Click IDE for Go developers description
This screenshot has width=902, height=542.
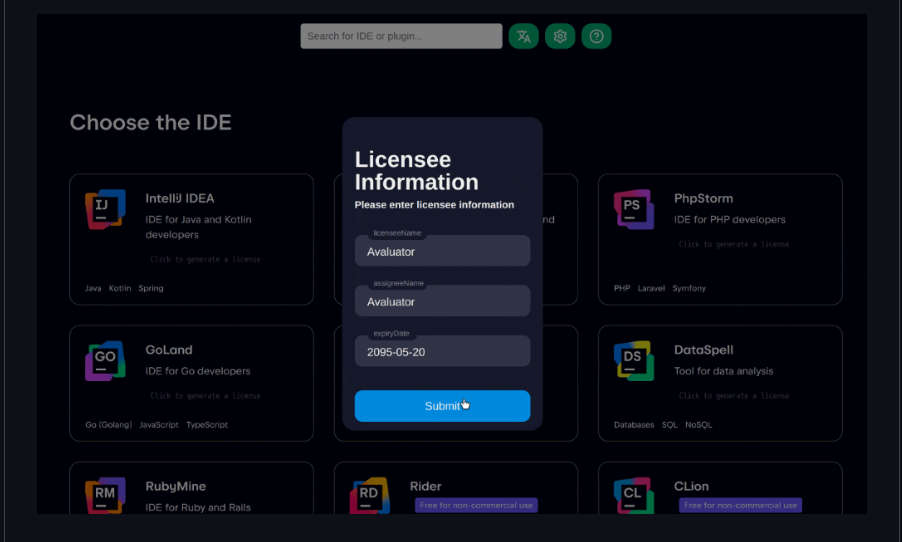pyautogui.click(x=198, y=371)
